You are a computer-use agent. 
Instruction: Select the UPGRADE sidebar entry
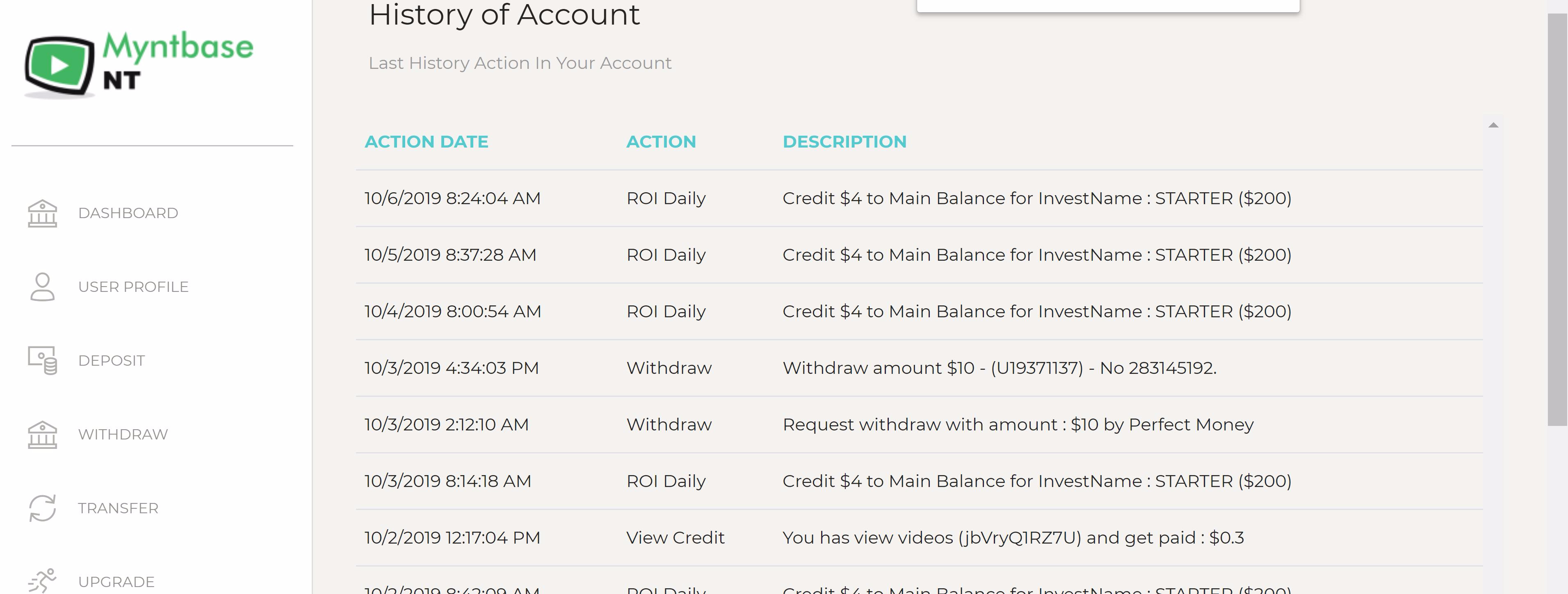tap(116, 582)
